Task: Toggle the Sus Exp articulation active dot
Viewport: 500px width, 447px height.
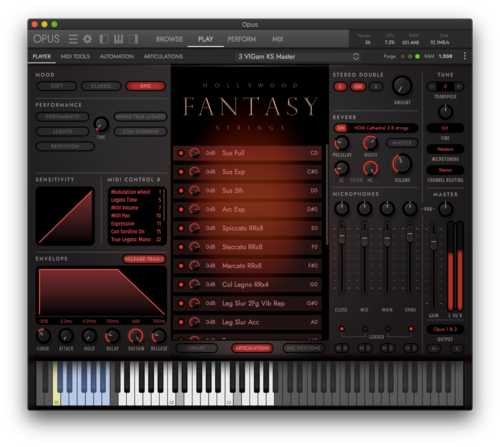Action: pyautogui.click(x=181, y=172)
